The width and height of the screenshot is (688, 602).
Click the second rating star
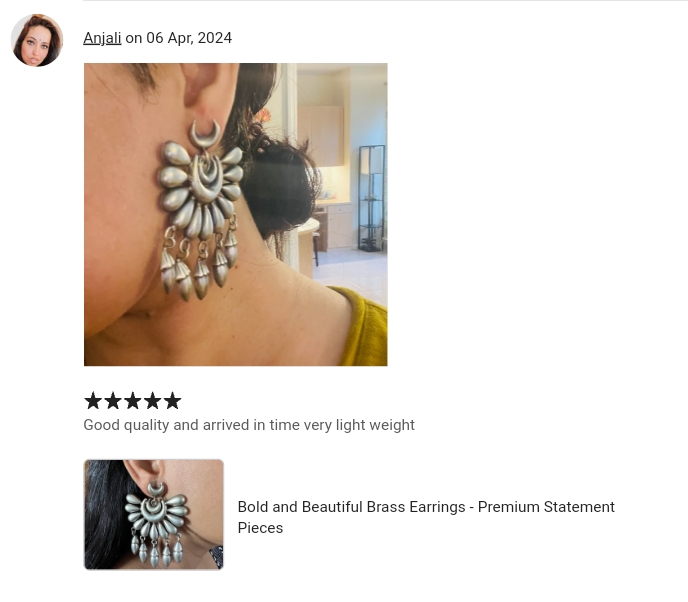coord(113,401)
